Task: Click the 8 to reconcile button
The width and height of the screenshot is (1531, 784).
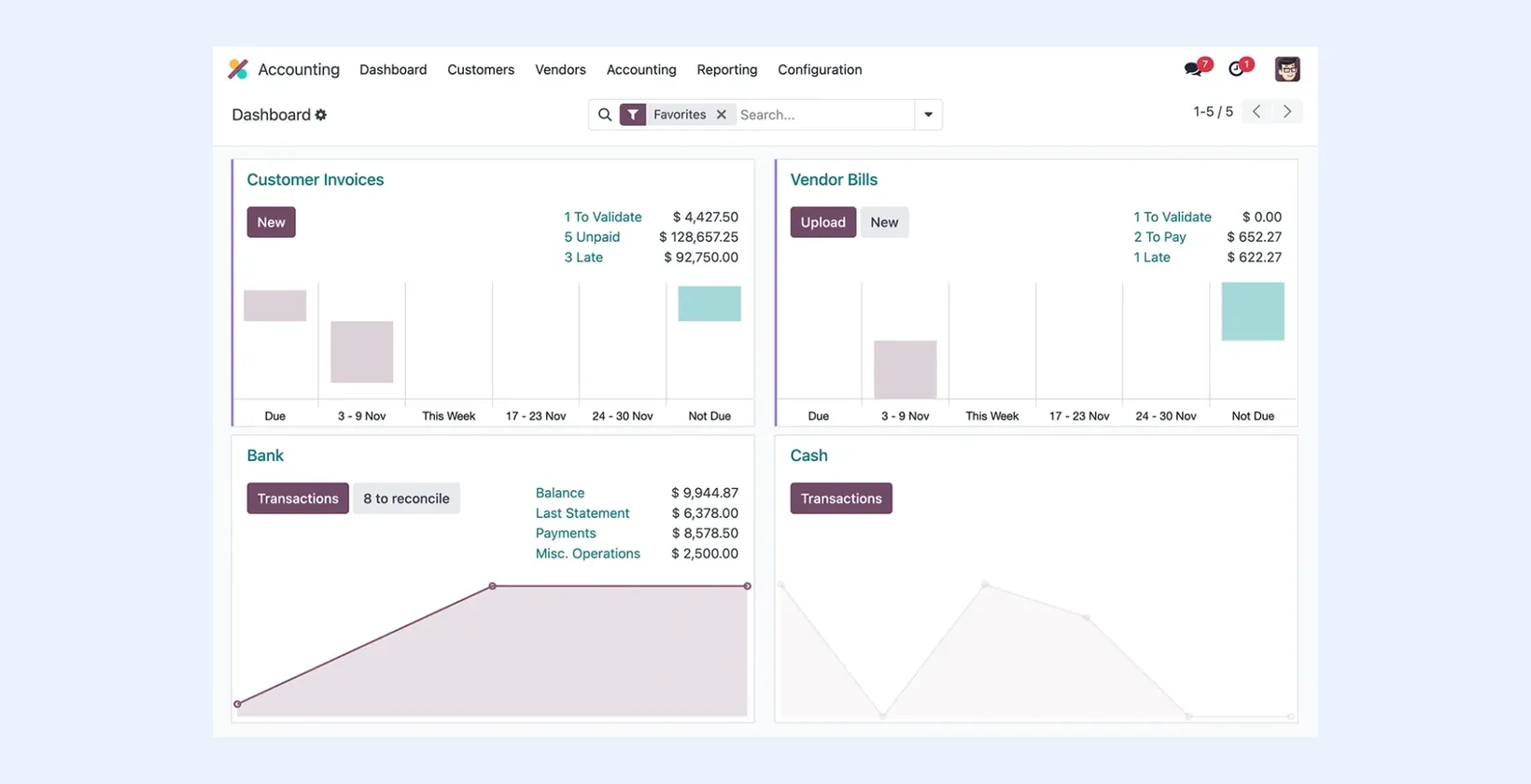Action: click(x=406, y=498)
